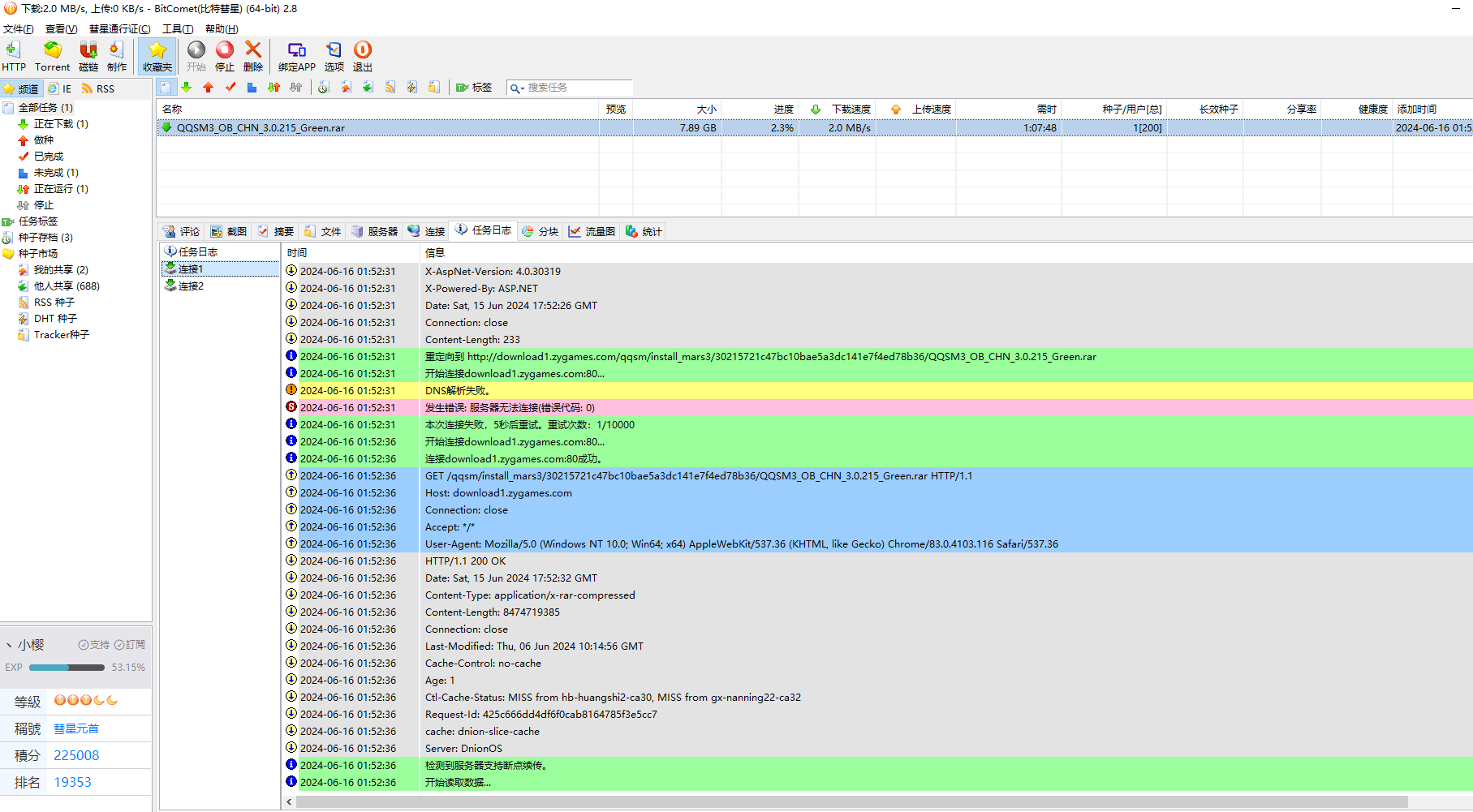Click the HTTP download toolbar button
The image size is (1473, 812).
14,56
